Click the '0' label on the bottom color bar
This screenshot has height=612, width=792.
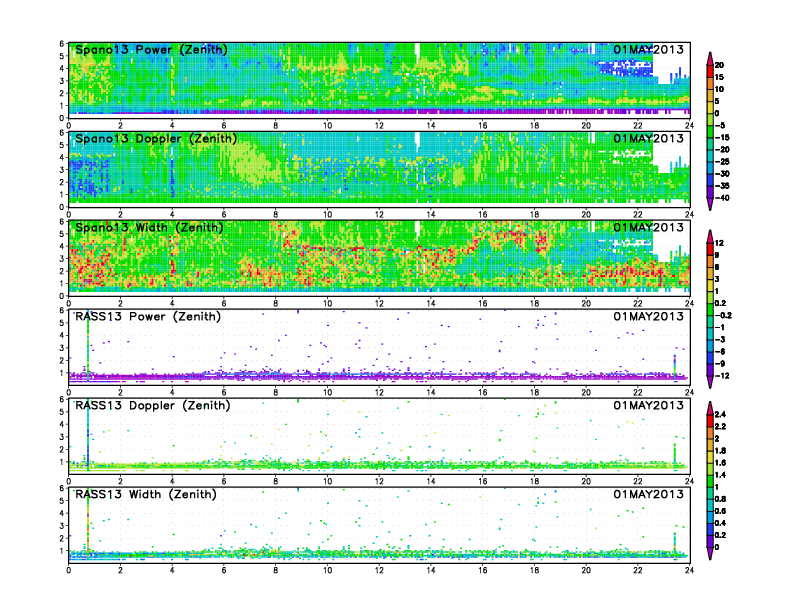[717, 547]
